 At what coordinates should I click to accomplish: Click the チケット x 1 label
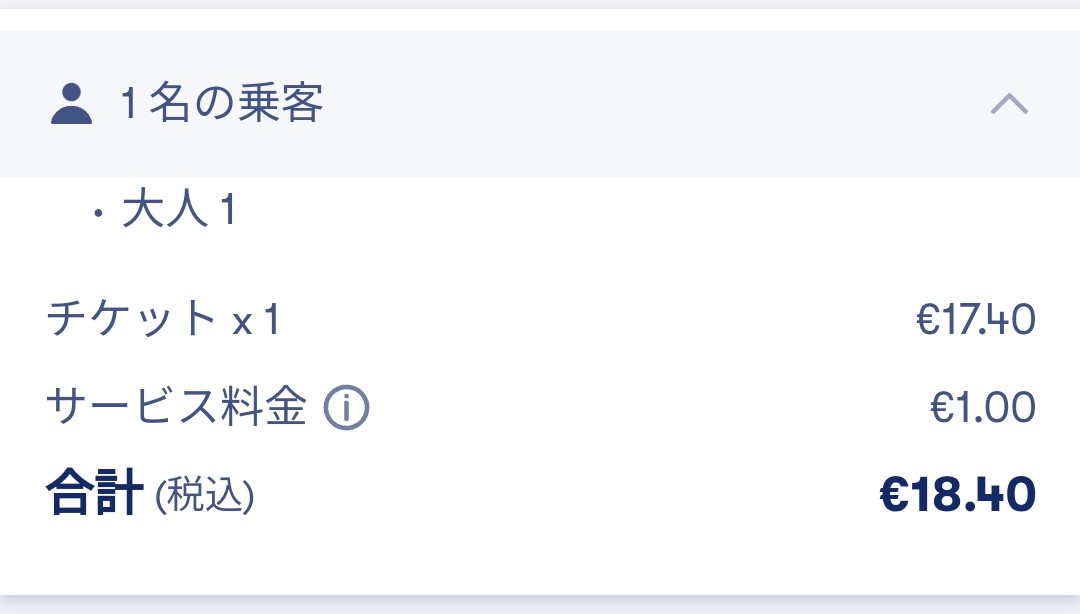pyautogui.click(x=163, y=320)
